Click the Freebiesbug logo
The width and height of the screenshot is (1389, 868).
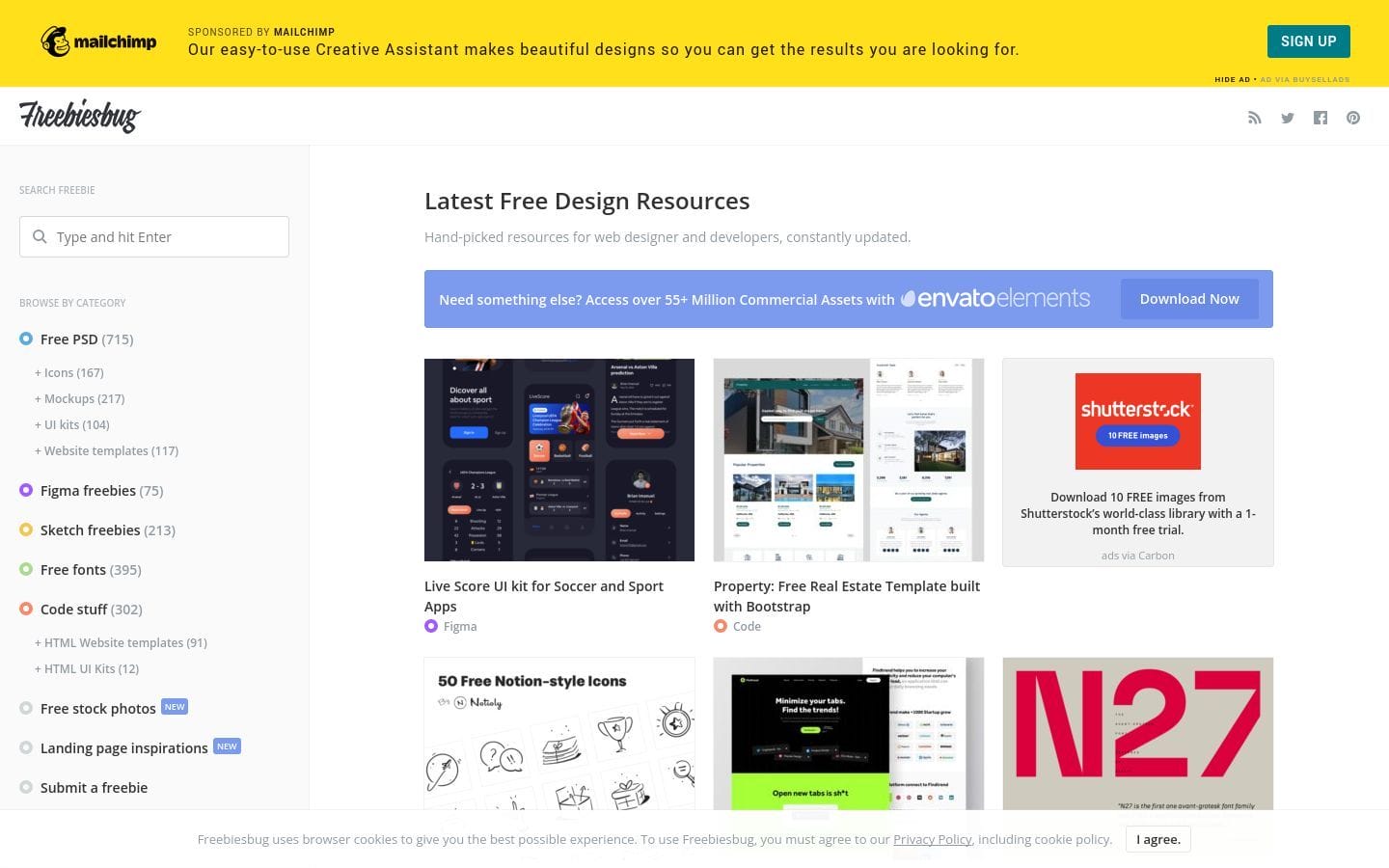coord(80,116)
